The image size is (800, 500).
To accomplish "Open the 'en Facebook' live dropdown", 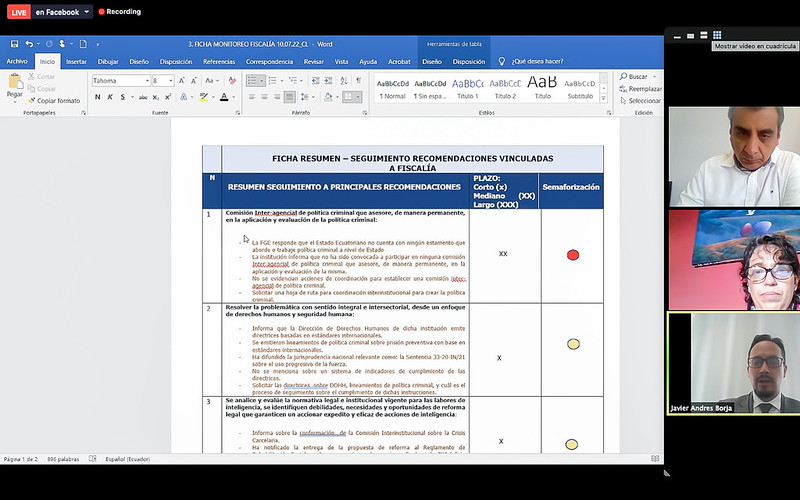I will pyautogui.click(x=86, y=12).
